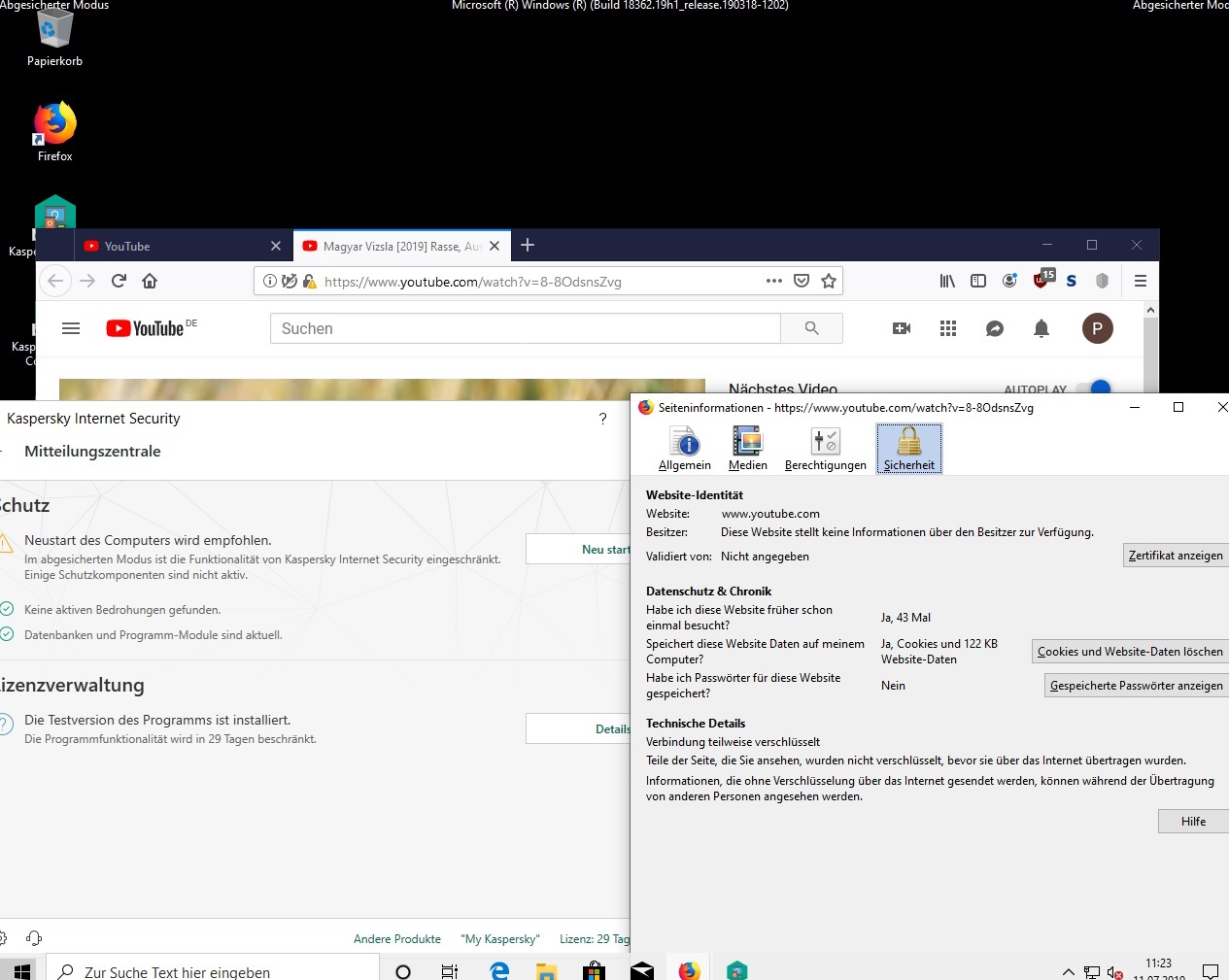Open the YouTube apps grid icon
The width and height of the screenshot is (1229, 980).
(x=948, y=328)
